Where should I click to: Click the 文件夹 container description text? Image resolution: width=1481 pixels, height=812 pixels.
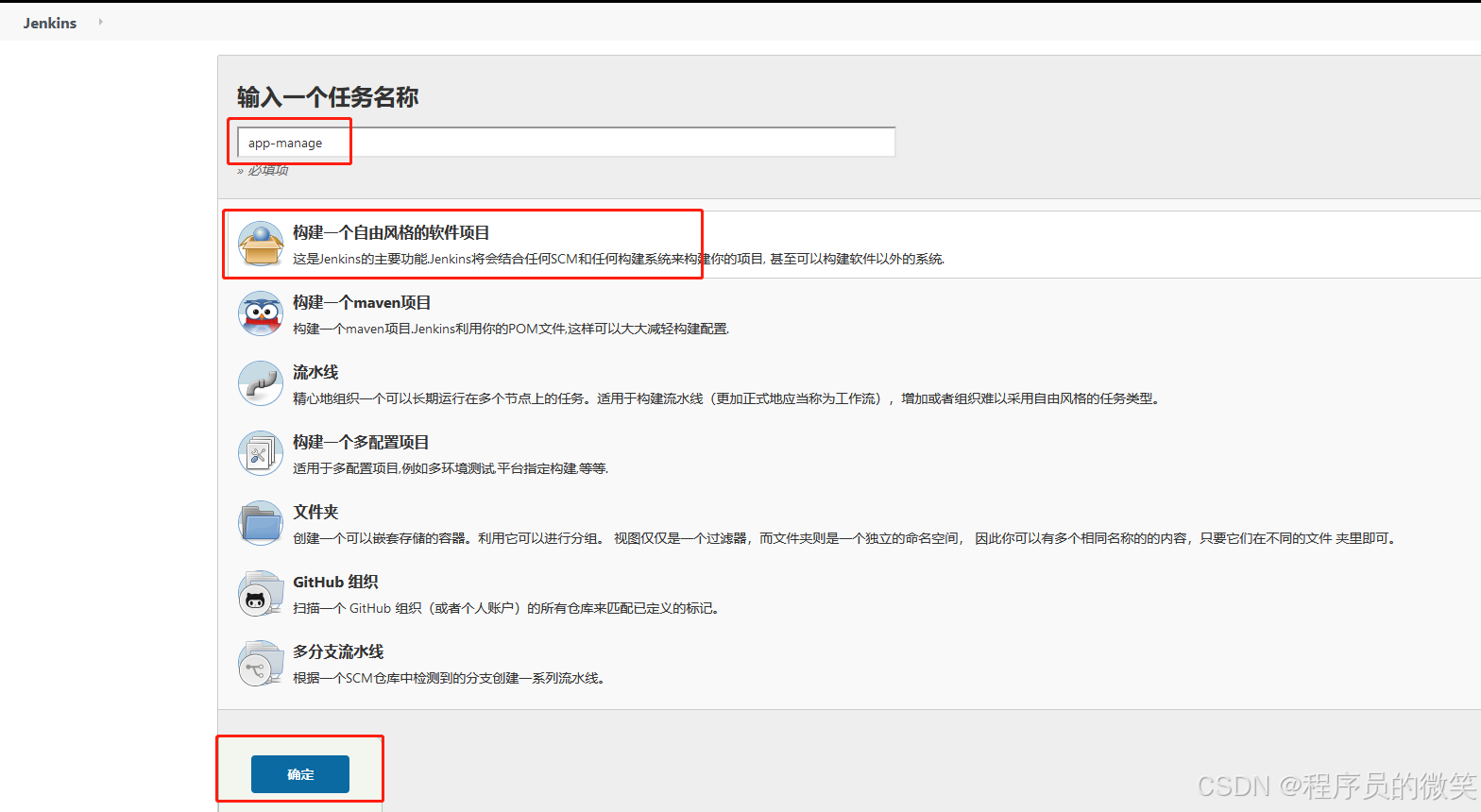point(845,538)
